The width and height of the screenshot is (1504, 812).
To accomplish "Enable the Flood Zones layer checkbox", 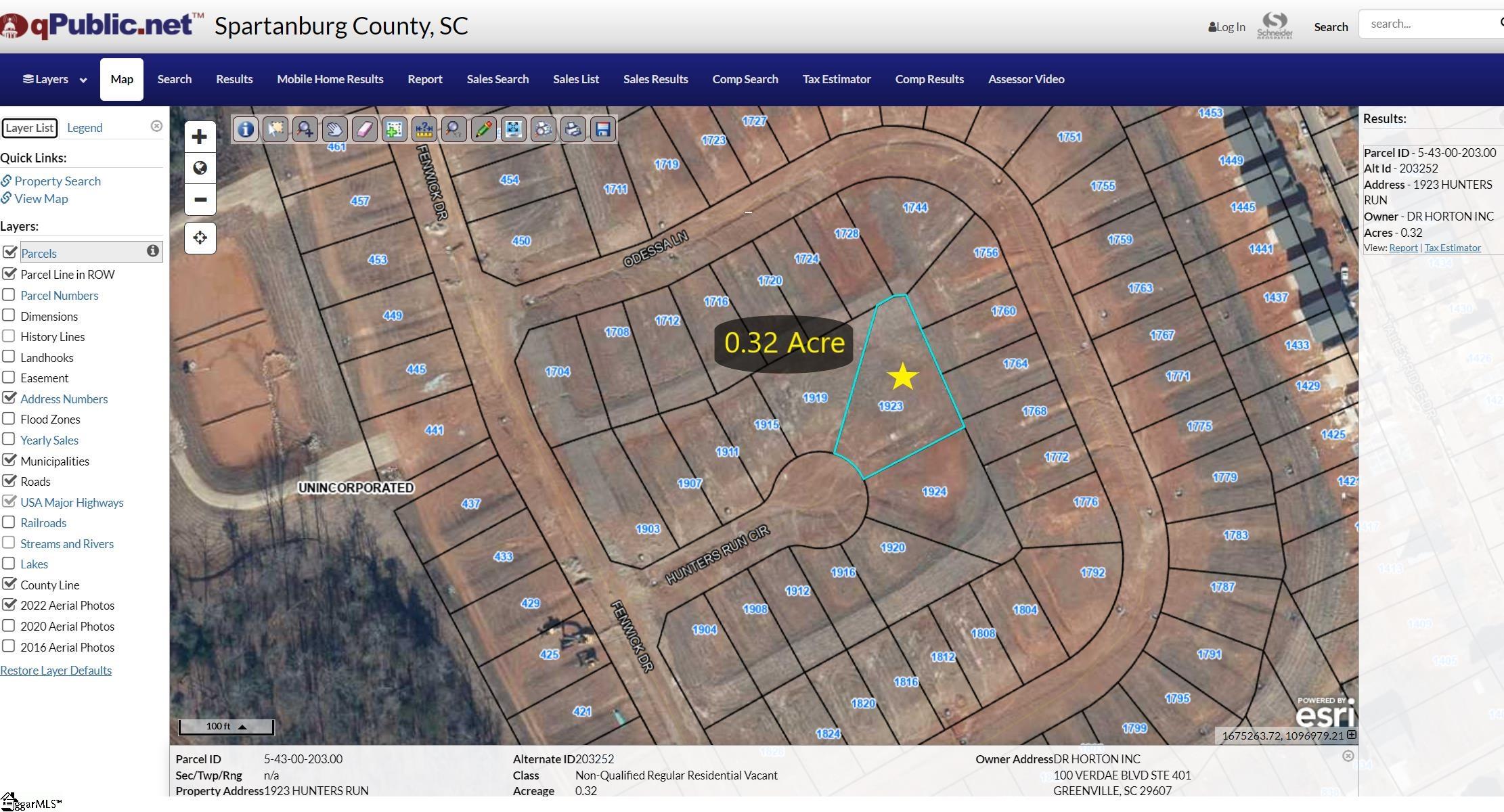I will tap(9, 418).
